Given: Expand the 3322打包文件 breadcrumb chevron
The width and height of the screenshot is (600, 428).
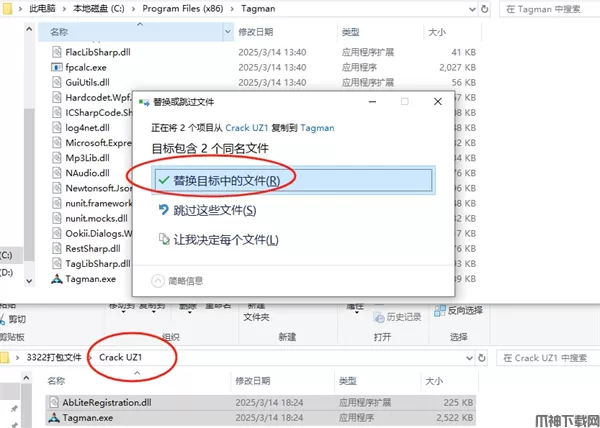Looking at the screenshot, I should (90, 358).
